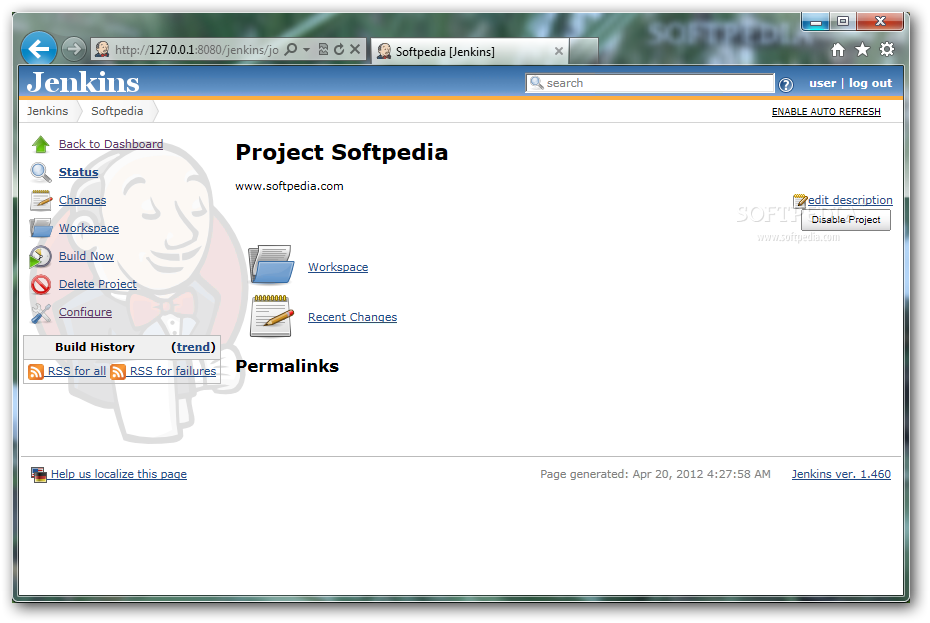Click the Delete Project link
Screen dimensions: 930x623
tap(98, 284)
